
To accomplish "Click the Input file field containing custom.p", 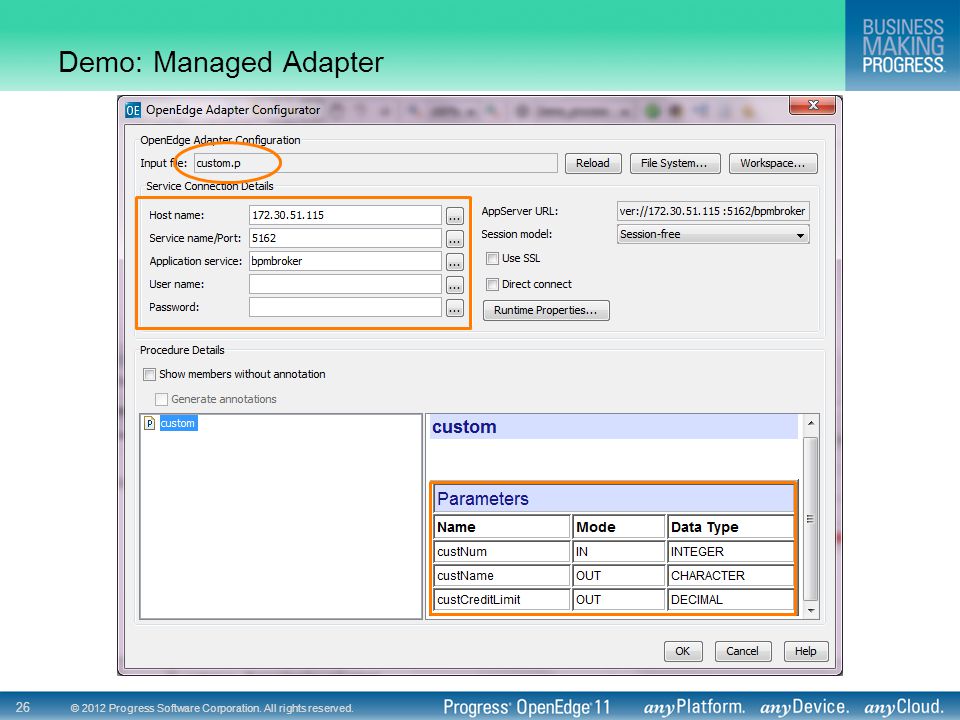I will (375, 163).
